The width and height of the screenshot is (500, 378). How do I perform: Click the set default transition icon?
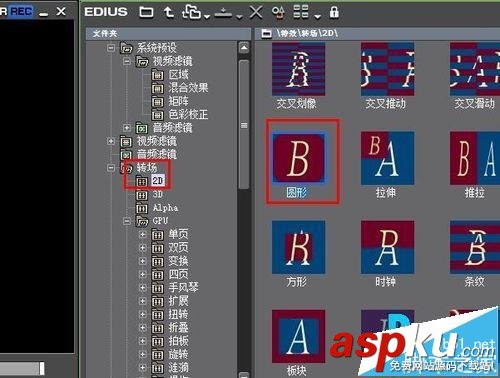(223, 12)
